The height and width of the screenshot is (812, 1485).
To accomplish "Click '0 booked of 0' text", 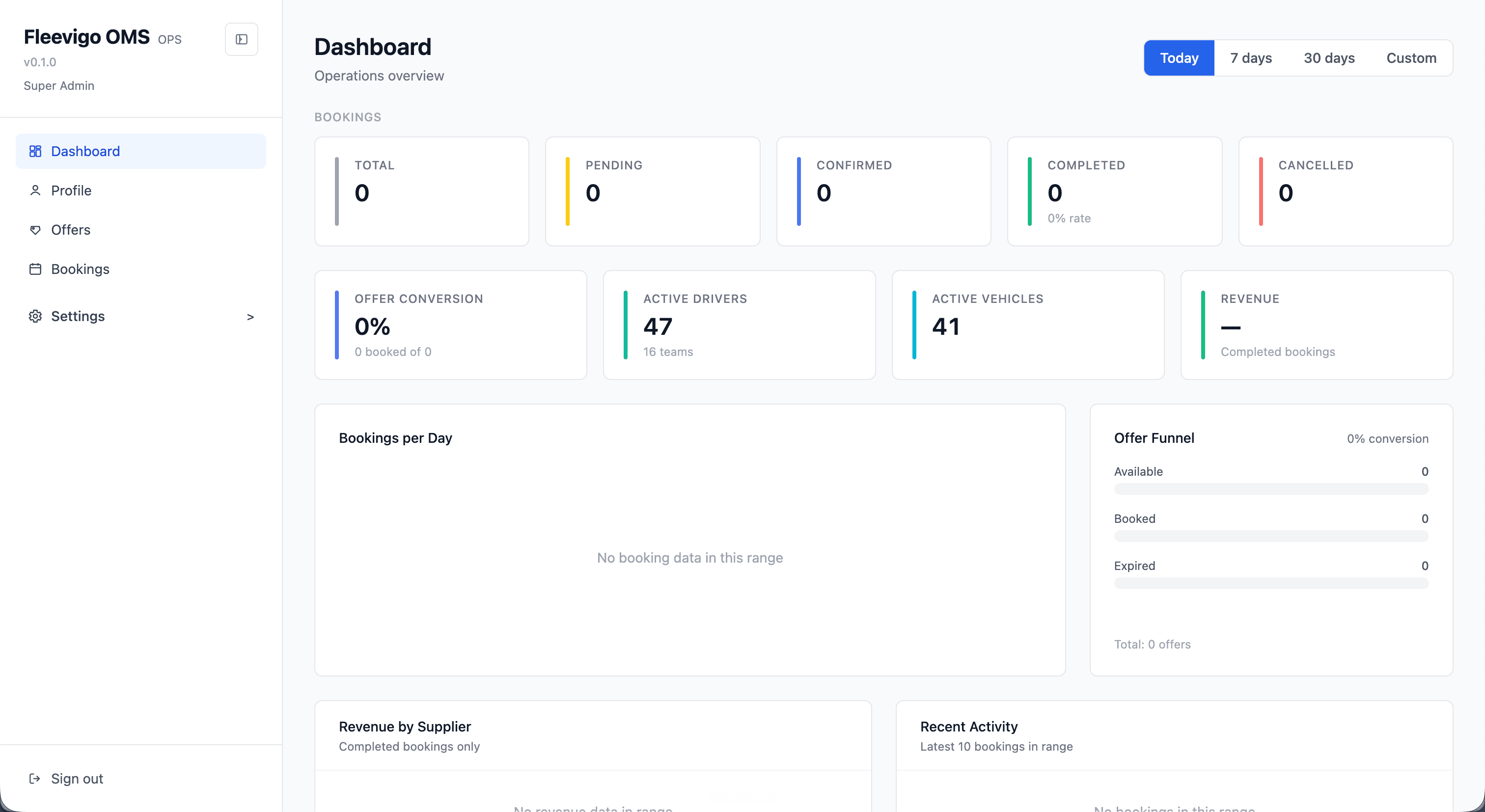I will tap(392, 352).
